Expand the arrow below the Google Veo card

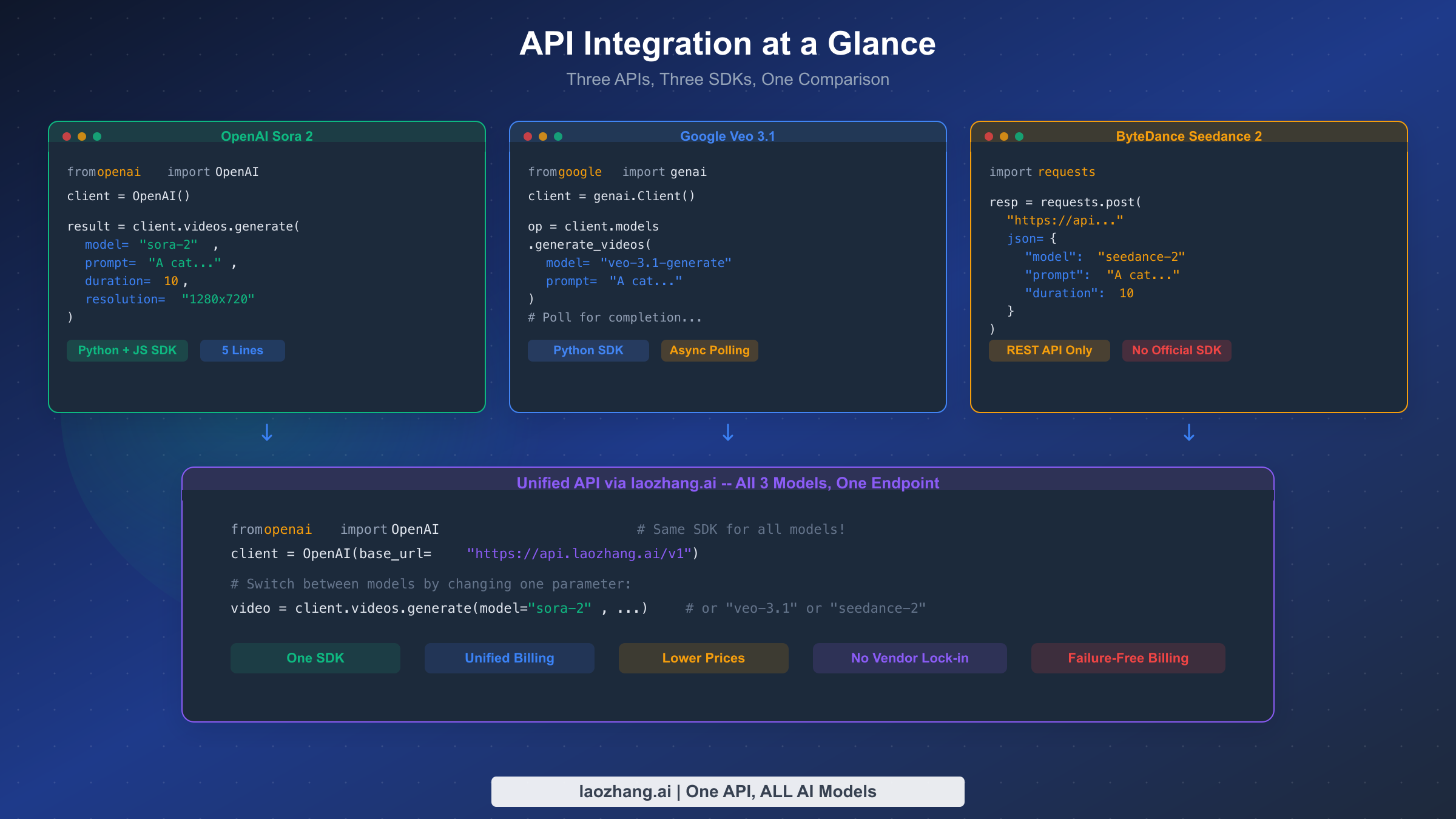point(728,433)
